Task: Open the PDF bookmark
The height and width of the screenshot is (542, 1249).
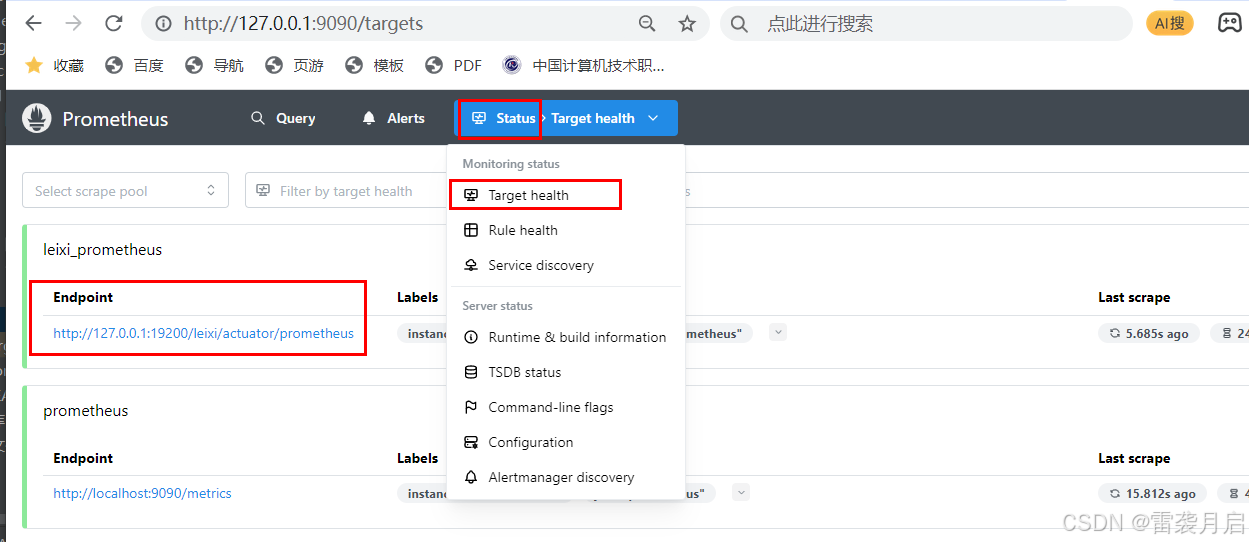Action: 453,65
